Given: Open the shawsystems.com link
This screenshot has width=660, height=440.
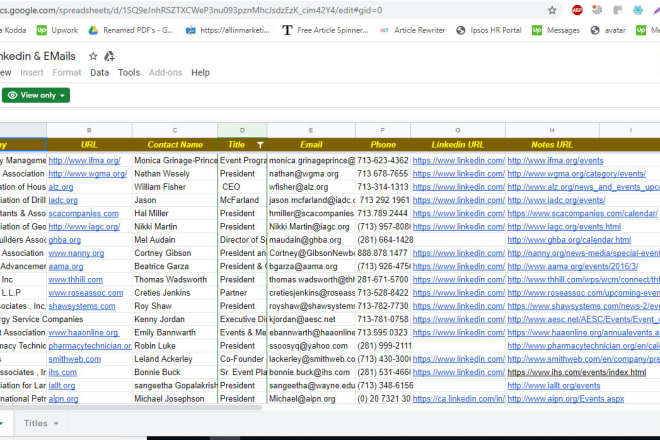Looking at the screenshot, I should click(x=82, y=306).
